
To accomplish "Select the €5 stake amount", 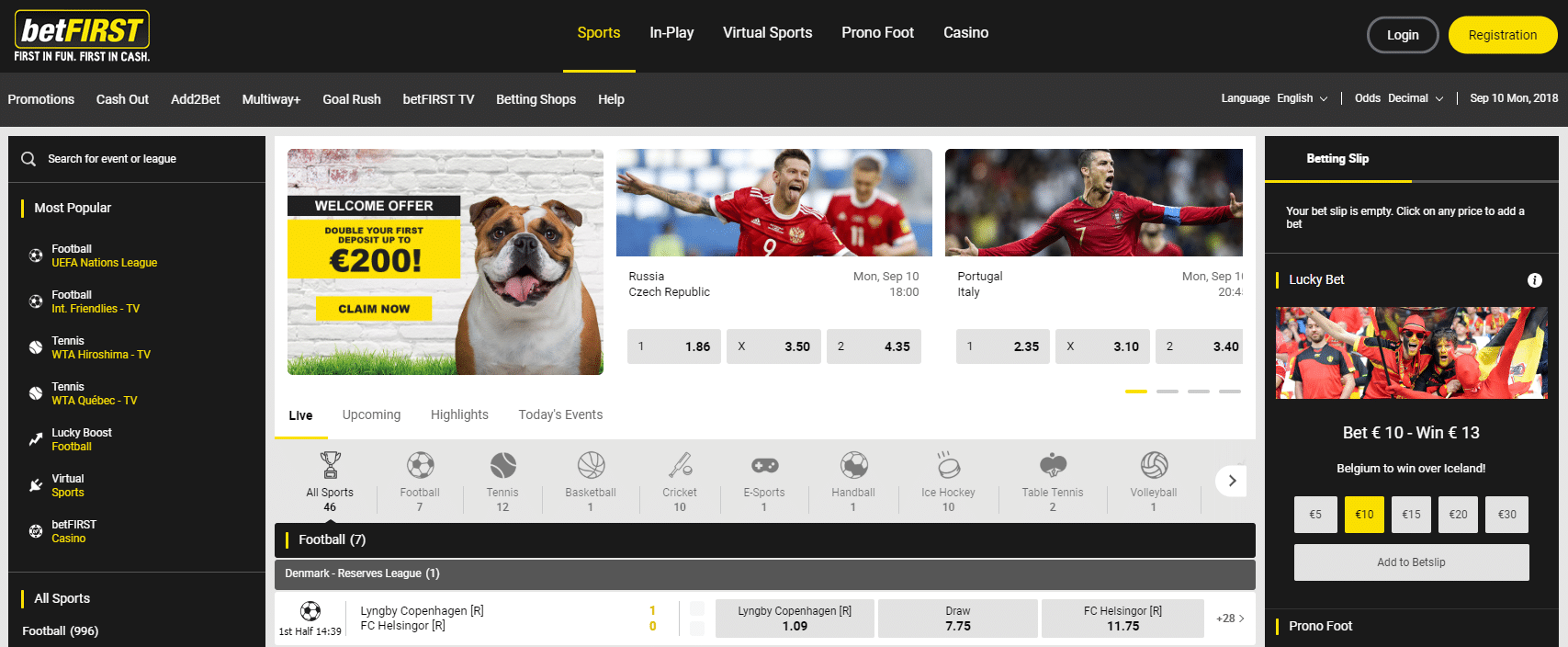I will point(1315,515).
